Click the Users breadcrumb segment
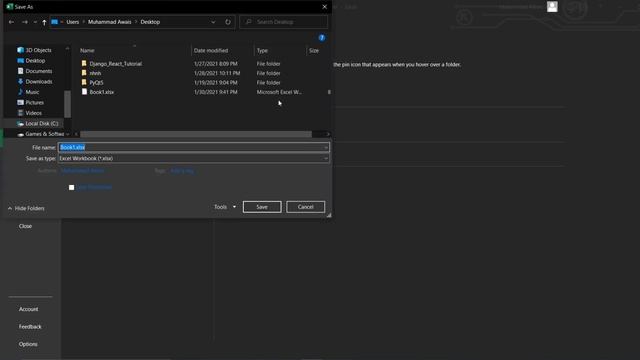The width and height of the screenshot is (640, 360). point(73,22)
